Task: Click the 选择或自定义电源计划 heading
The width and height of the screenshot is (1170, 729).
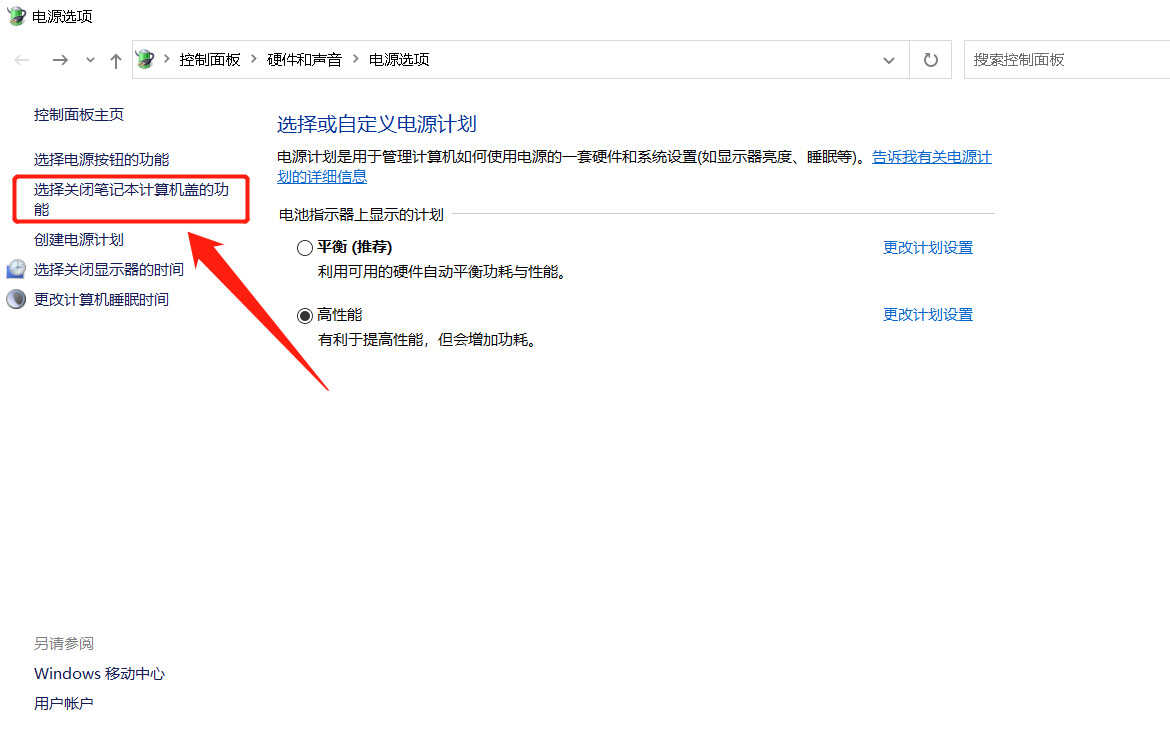Action: click(377, 124)
